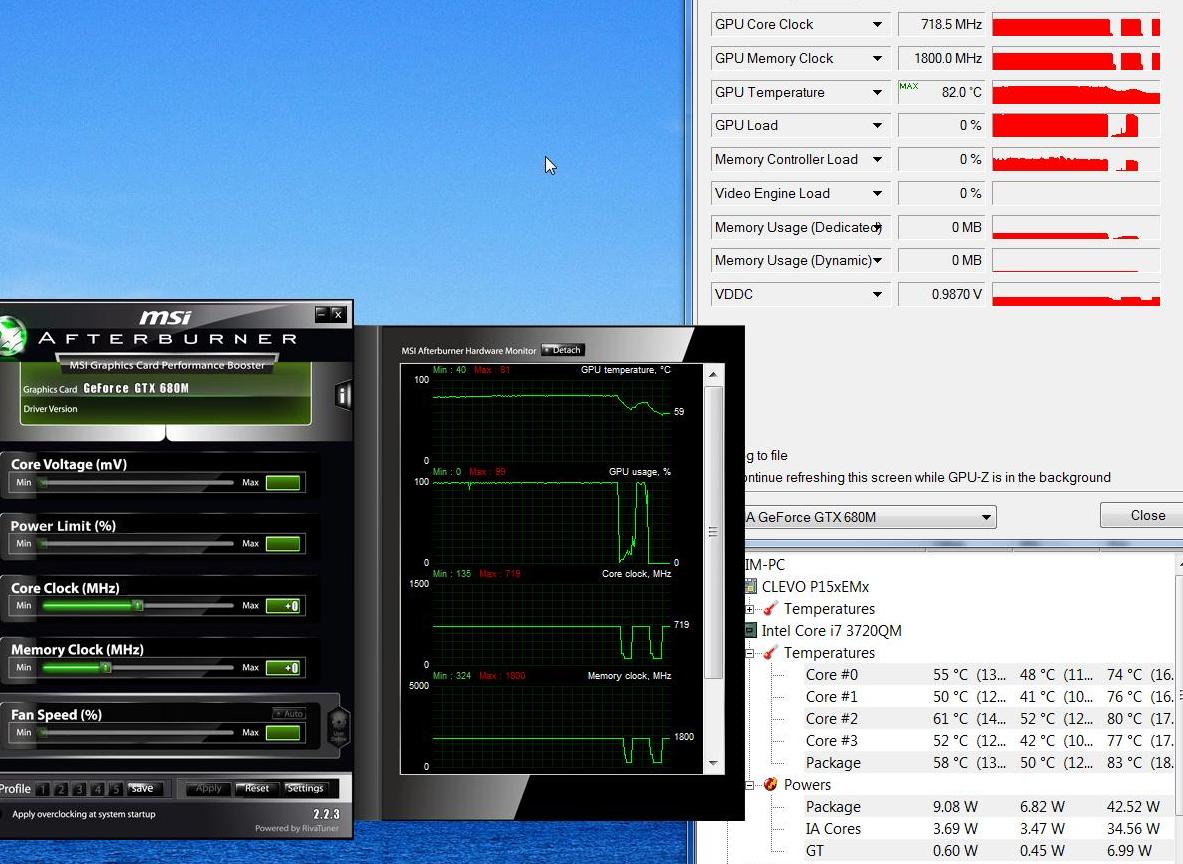This screenshot has width=1183, height=864.
Task: Click the CLEVO P15xEMx motherboard icon
Action: coord(750,586)
